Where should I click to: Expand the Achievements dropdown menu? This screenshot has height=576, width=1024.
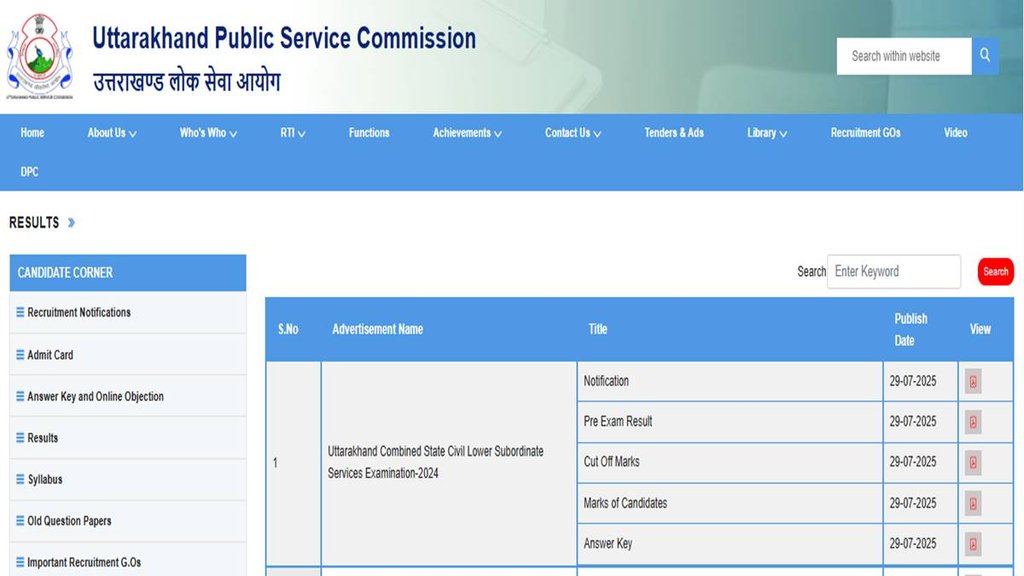pyautogui.click(x=467, y=133)
